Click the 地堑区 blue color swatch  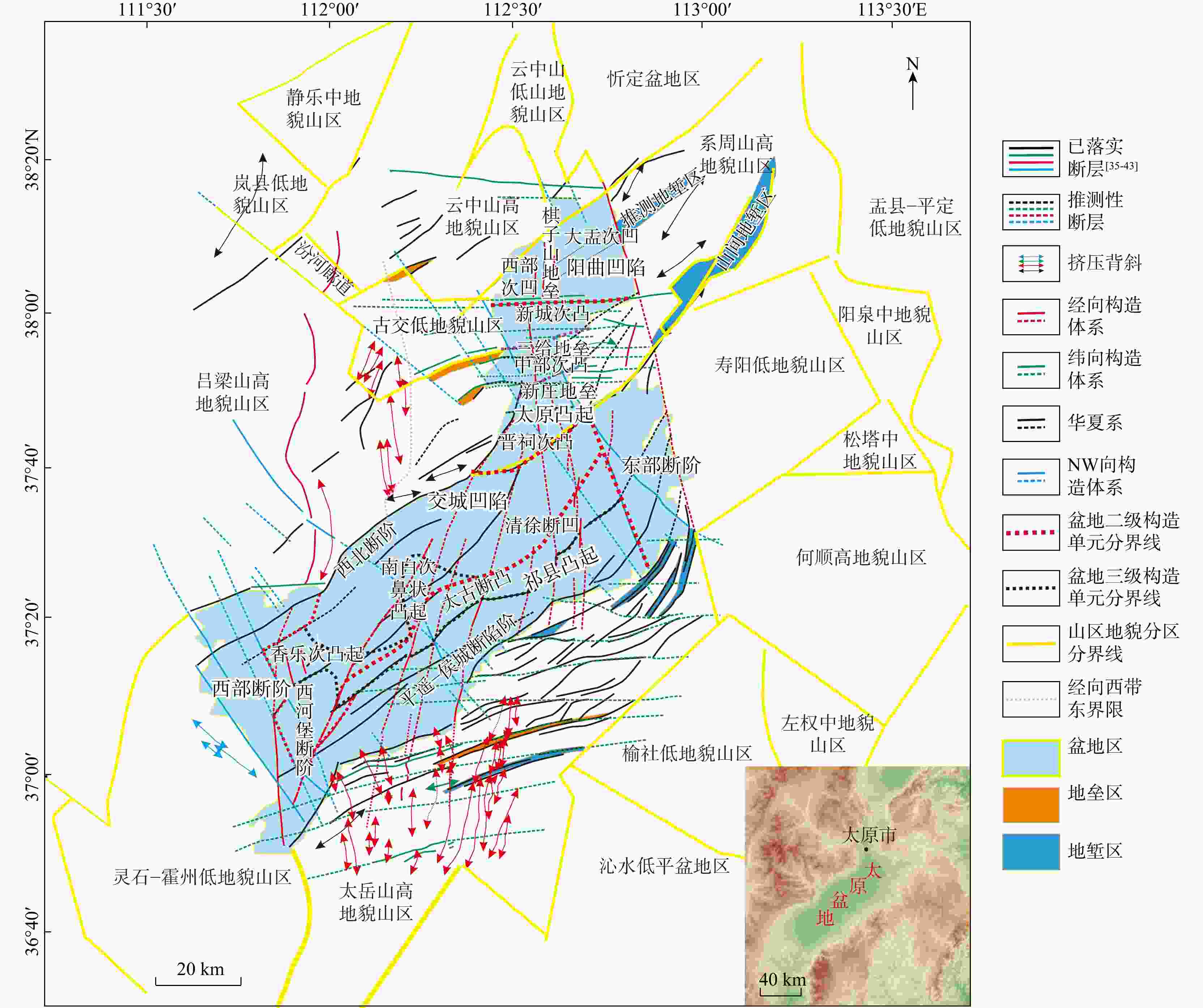tap(1031, 851)
